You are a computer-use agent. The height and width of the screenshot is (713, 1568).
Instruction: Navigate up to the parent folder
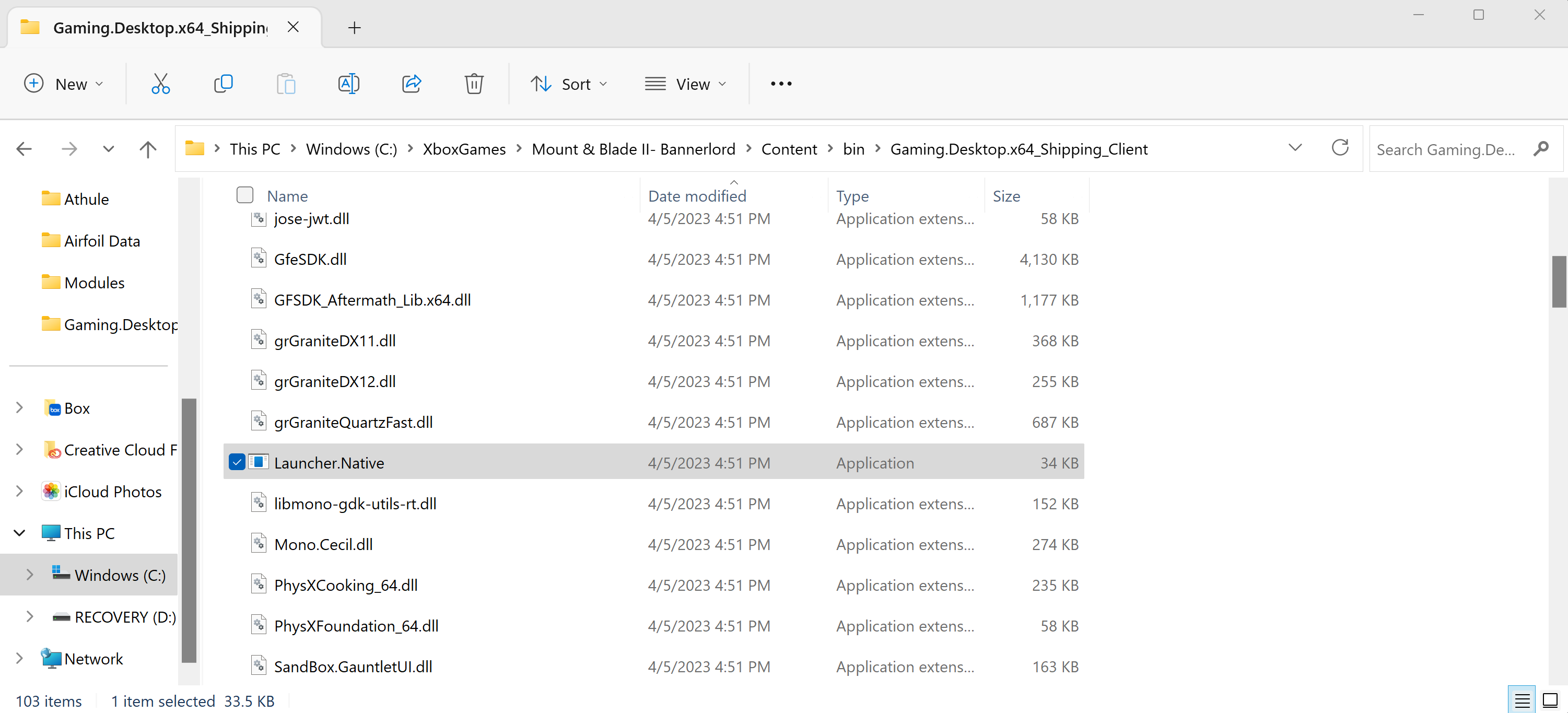click(147, 148)
